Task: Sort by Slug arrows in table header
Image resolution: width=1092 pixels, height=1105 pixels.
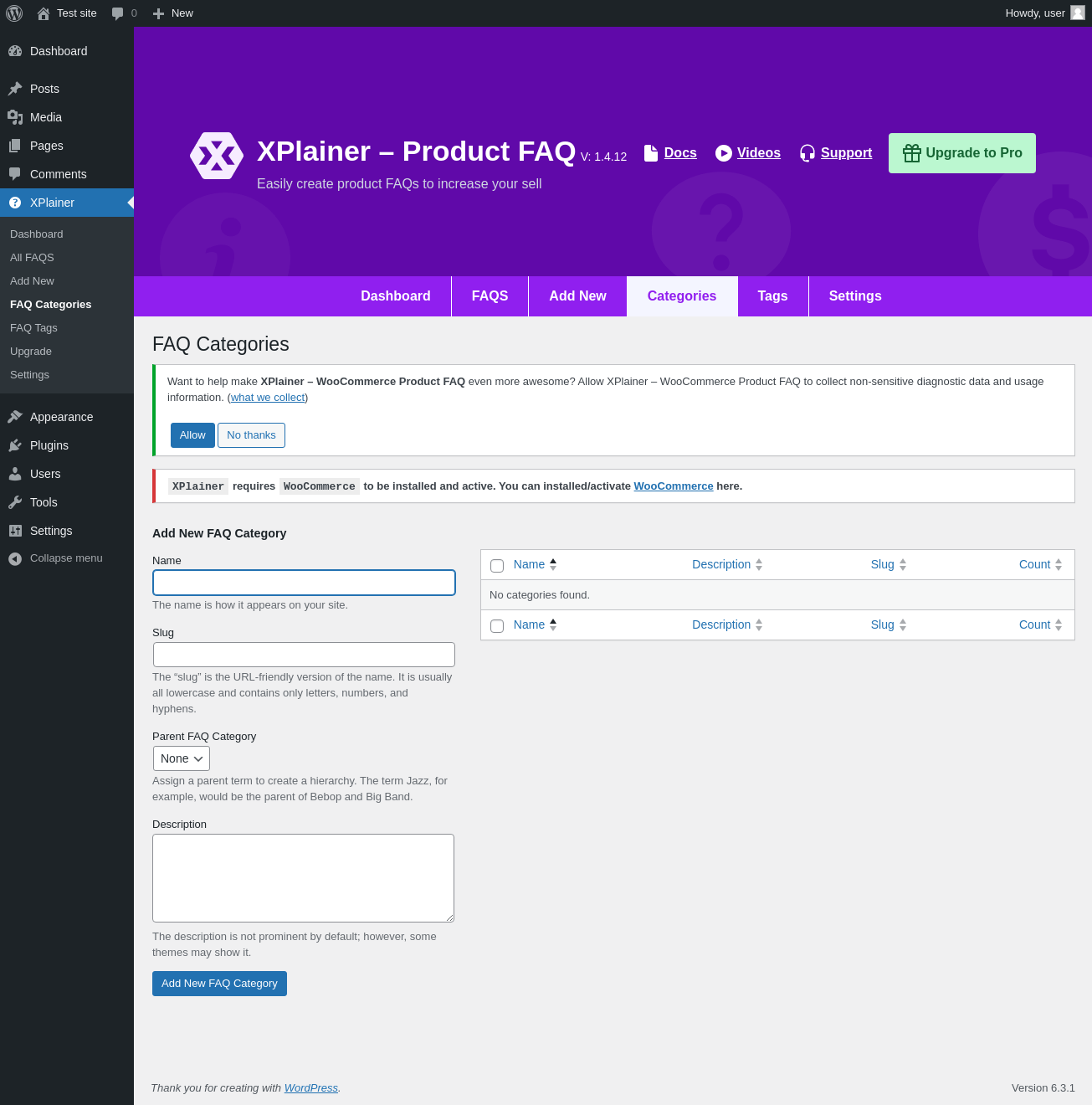Action: tap(903, 565)
